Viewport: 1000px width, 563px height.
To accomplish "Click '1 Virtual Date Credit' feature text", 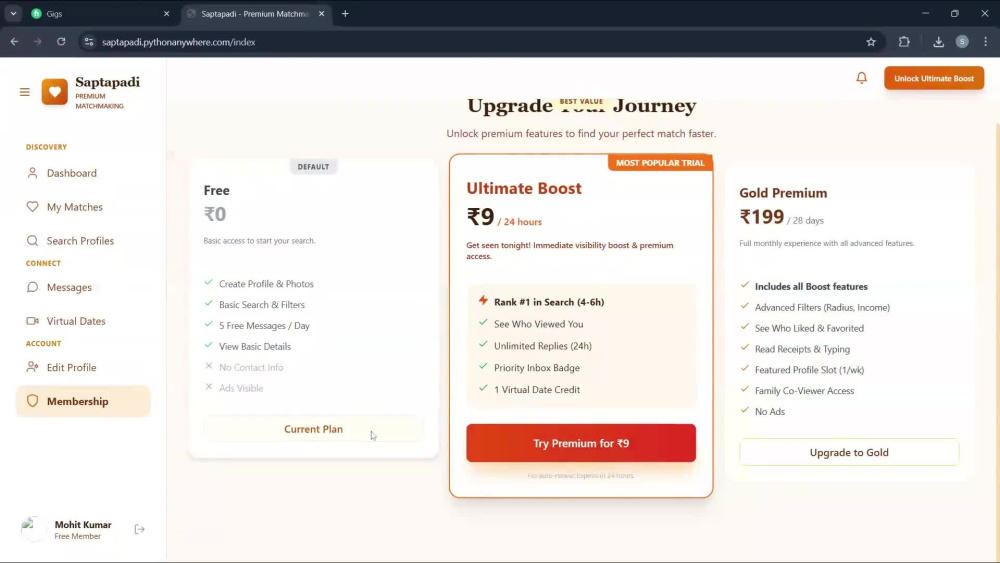I will (x=537, y=390).
